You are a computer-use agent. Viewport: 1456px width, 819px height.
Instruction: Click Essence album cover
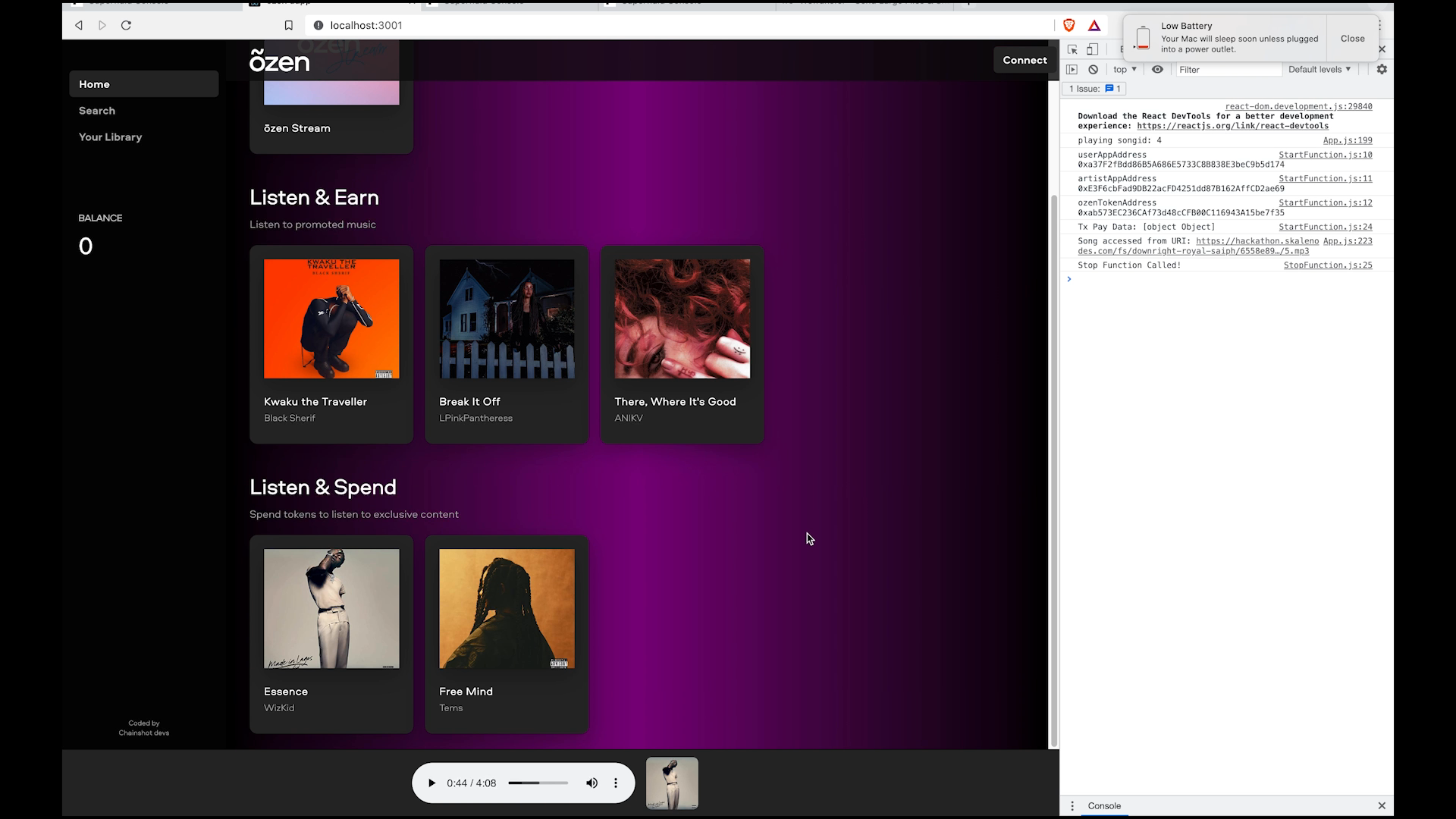click(x=331, y=609)
